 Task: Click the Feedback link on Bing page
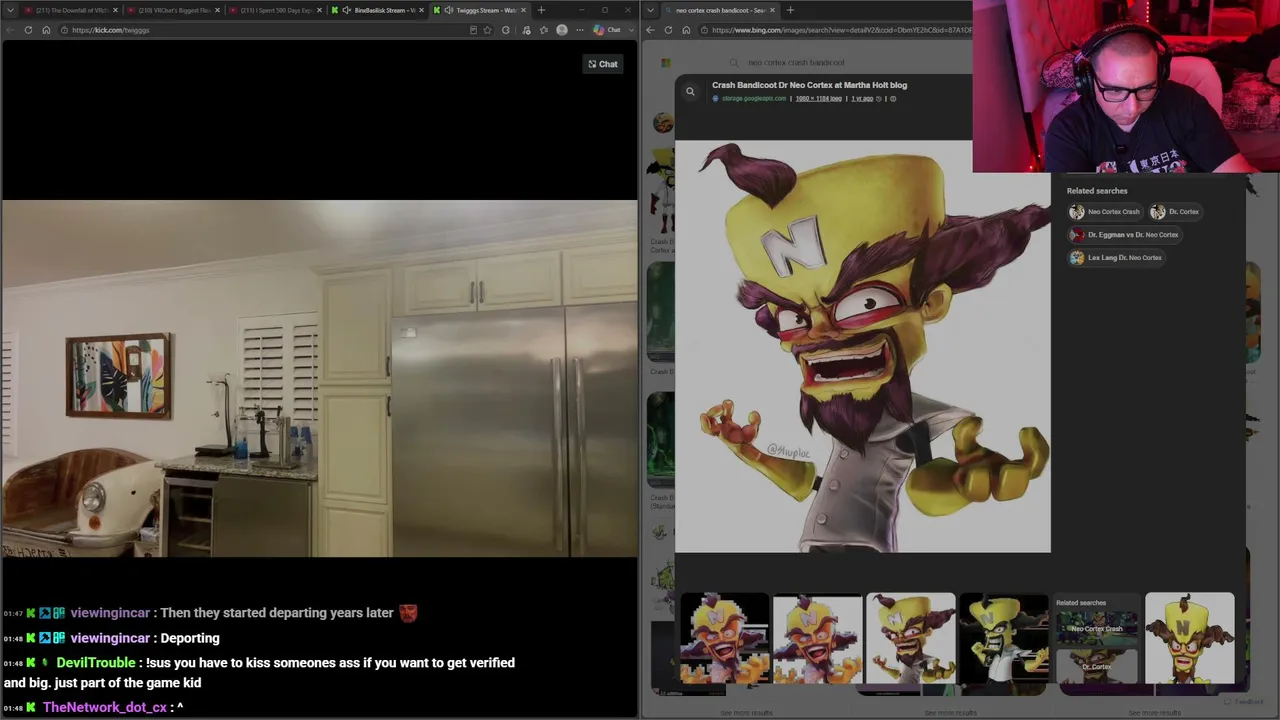coord(1243,702)
